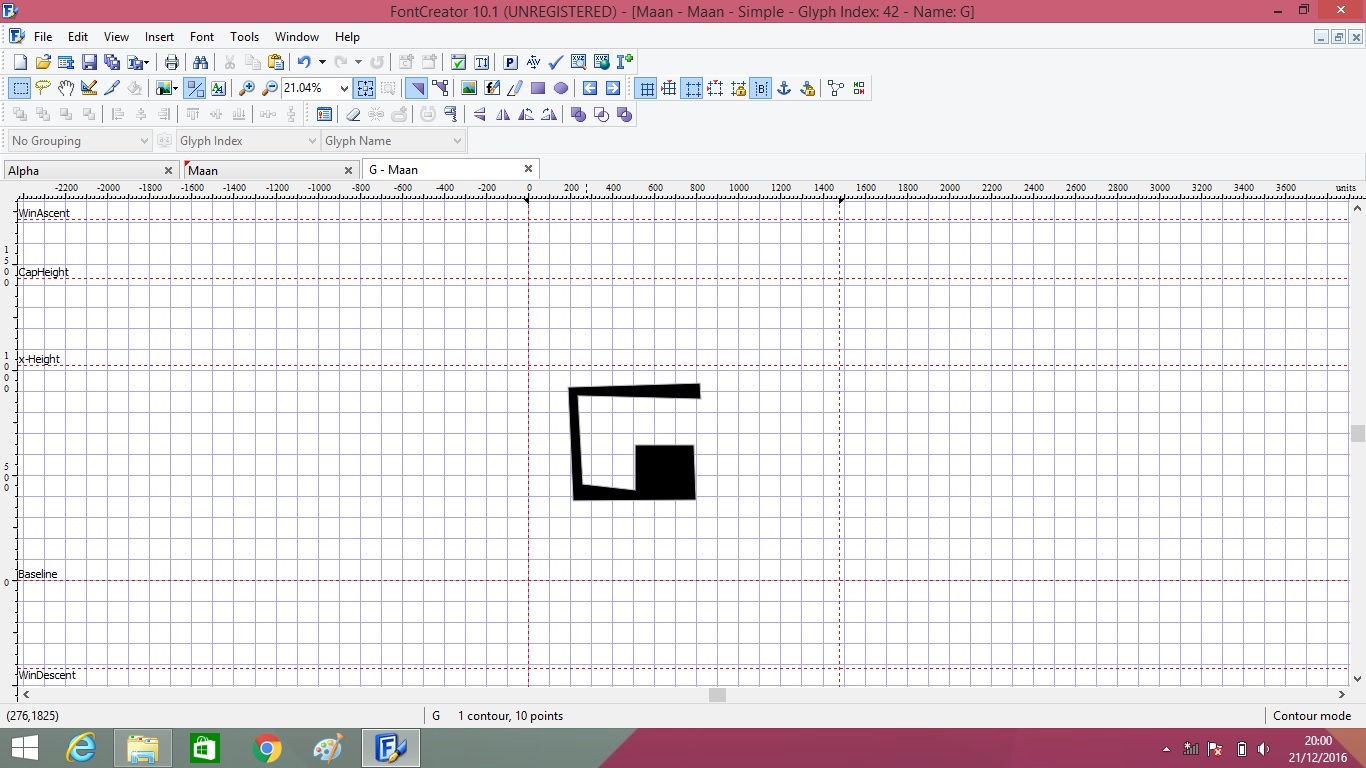Open the Glyph Name dropdown
Image resolution: width=1366 pixels, height=768 pixels.
pyautogui.click(x=457, y=141)
